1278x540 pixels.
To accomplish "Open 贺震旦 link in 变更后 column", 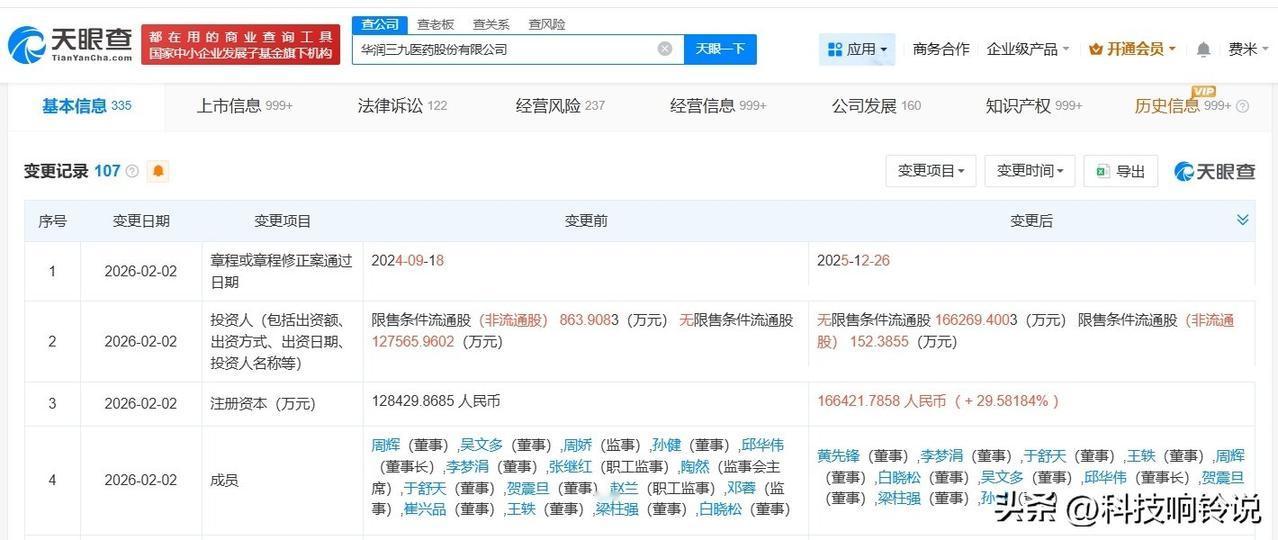I will tap(1223, 478).
